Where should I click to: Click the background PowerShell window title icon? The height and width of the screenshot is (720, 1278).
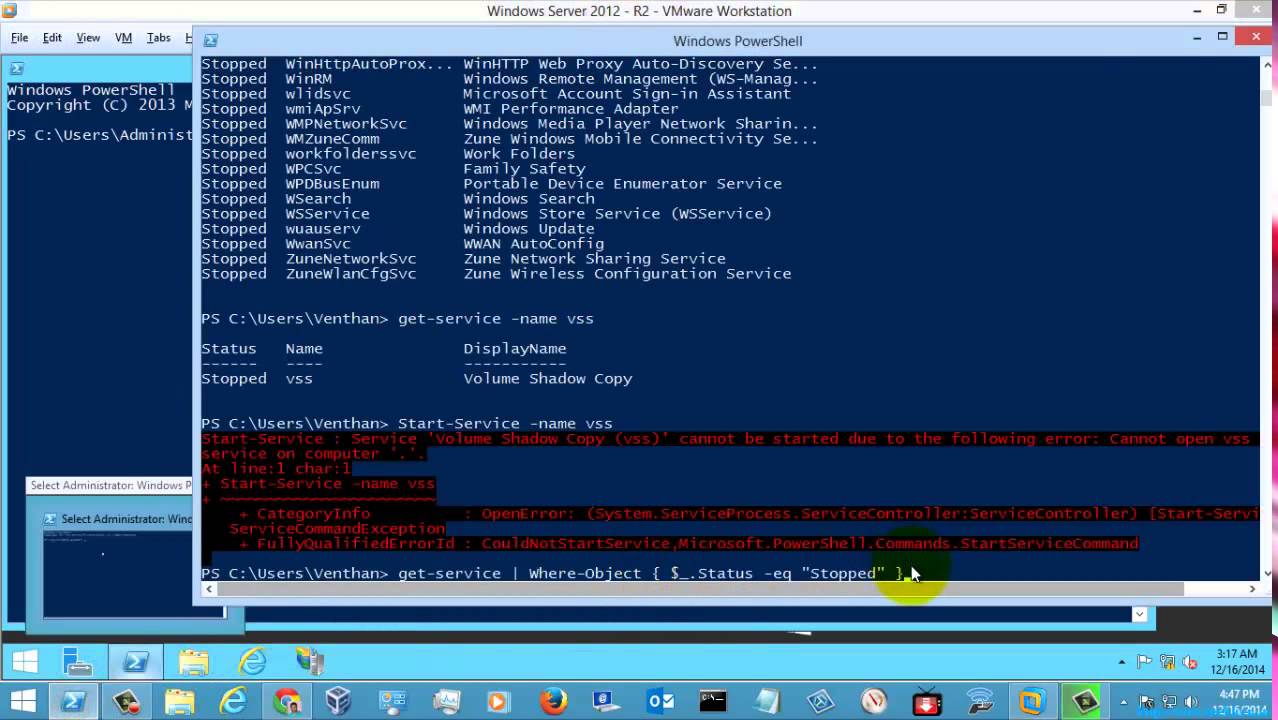(17, 68)
